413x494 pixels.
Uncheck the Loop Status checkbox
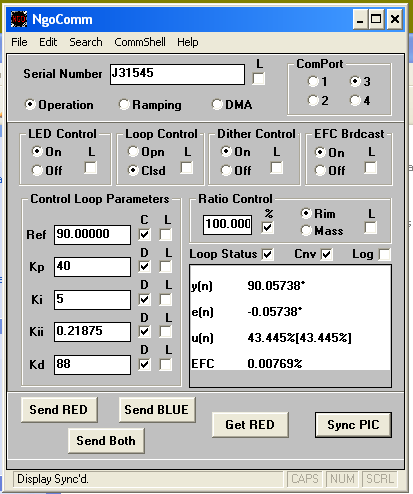pos(267,255)
